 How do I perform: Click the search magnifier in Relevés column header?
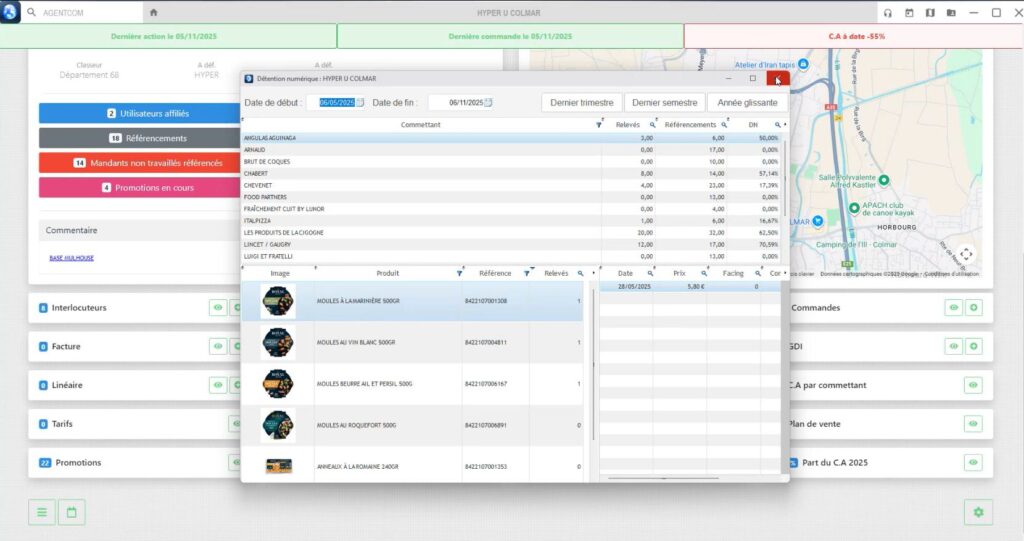click(x=652, y=125)
